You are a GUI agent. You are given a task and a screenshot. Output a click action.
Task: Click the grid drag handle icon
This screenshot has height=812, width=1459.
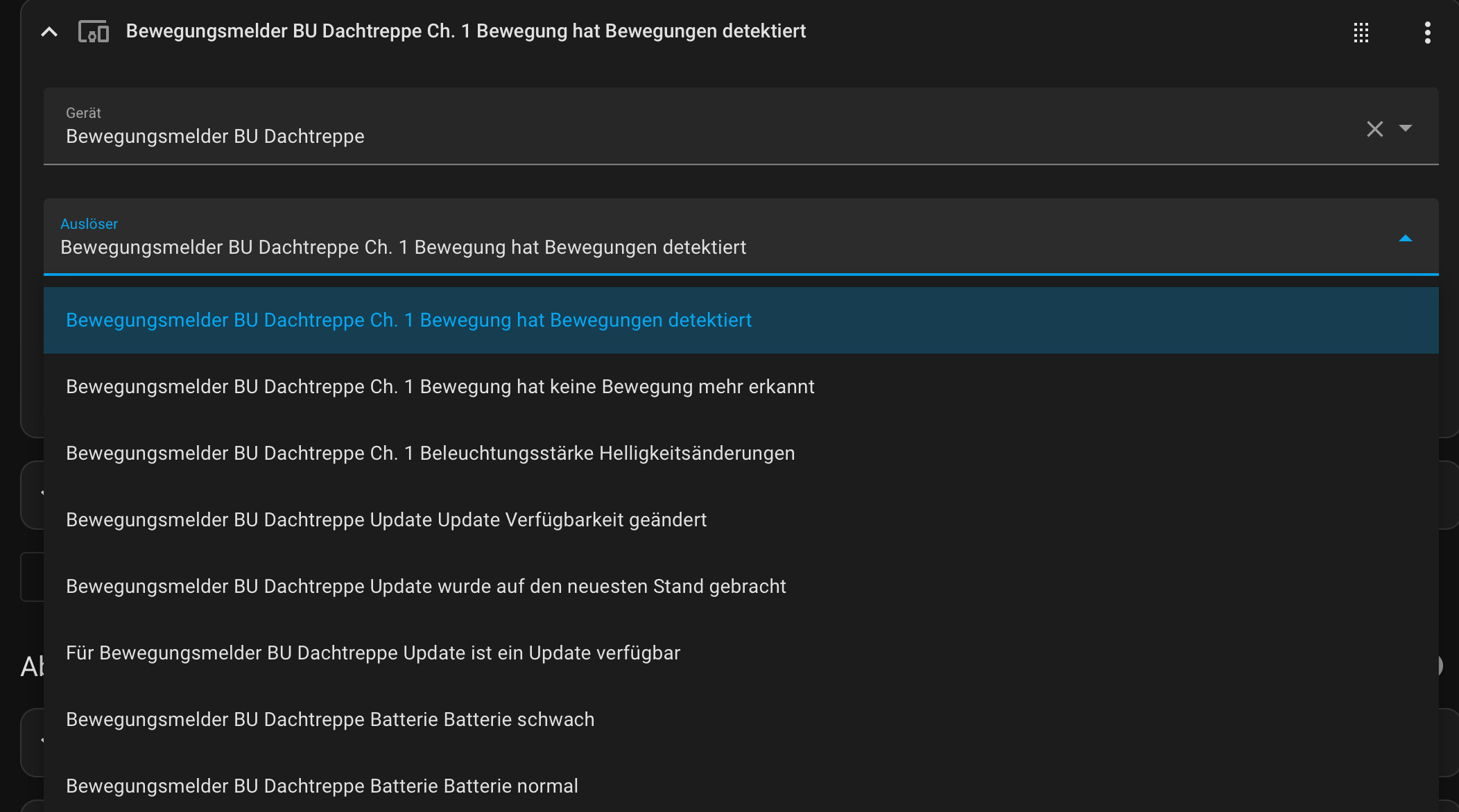1361,33
